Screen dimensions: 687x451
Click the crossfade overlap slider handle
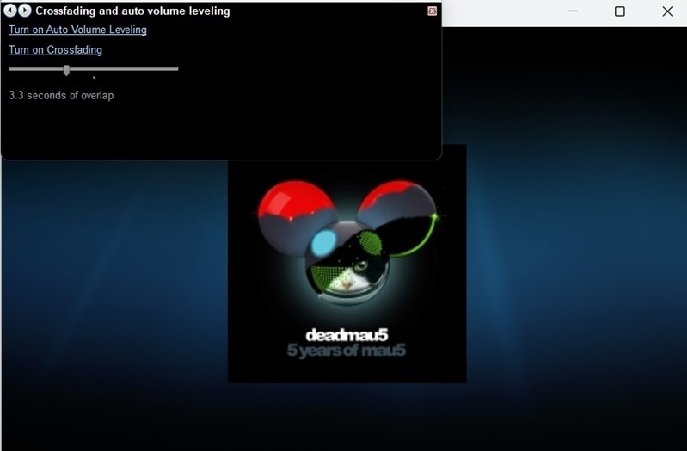coord(67,70)
